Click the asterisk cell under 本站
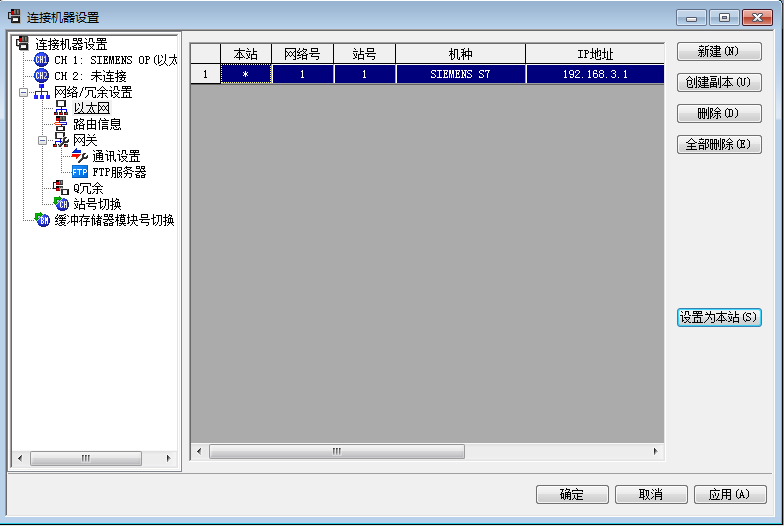The height and width of the screenshot is (526, 784). (246, 74)
